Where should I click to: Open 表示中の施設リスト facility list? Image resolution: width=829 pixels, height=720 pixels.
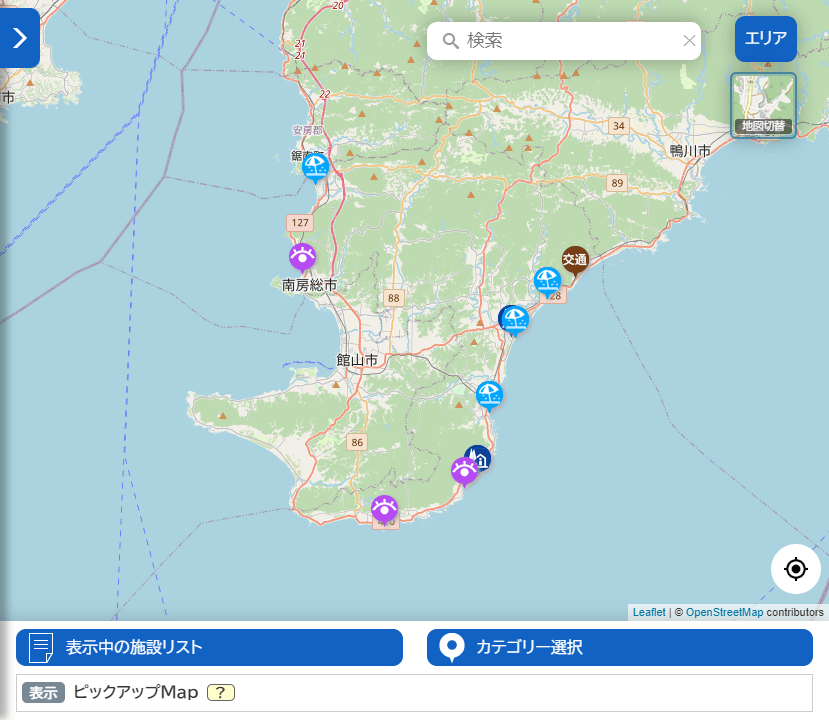point(209,648)
